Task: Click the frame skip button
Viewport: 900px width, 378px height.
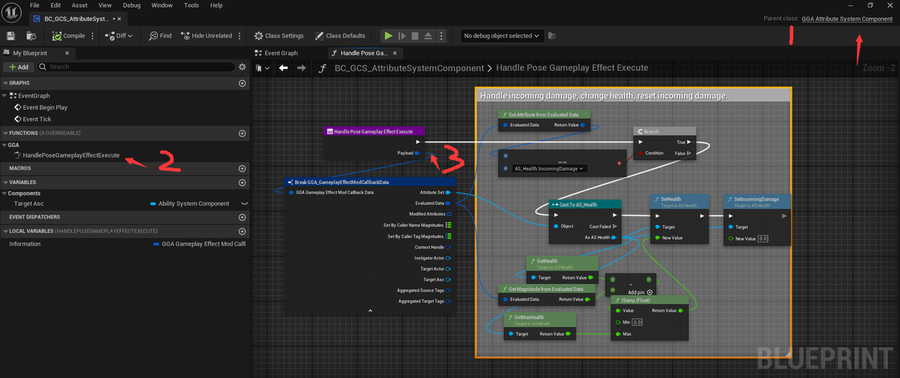Action: coord(402,36)
